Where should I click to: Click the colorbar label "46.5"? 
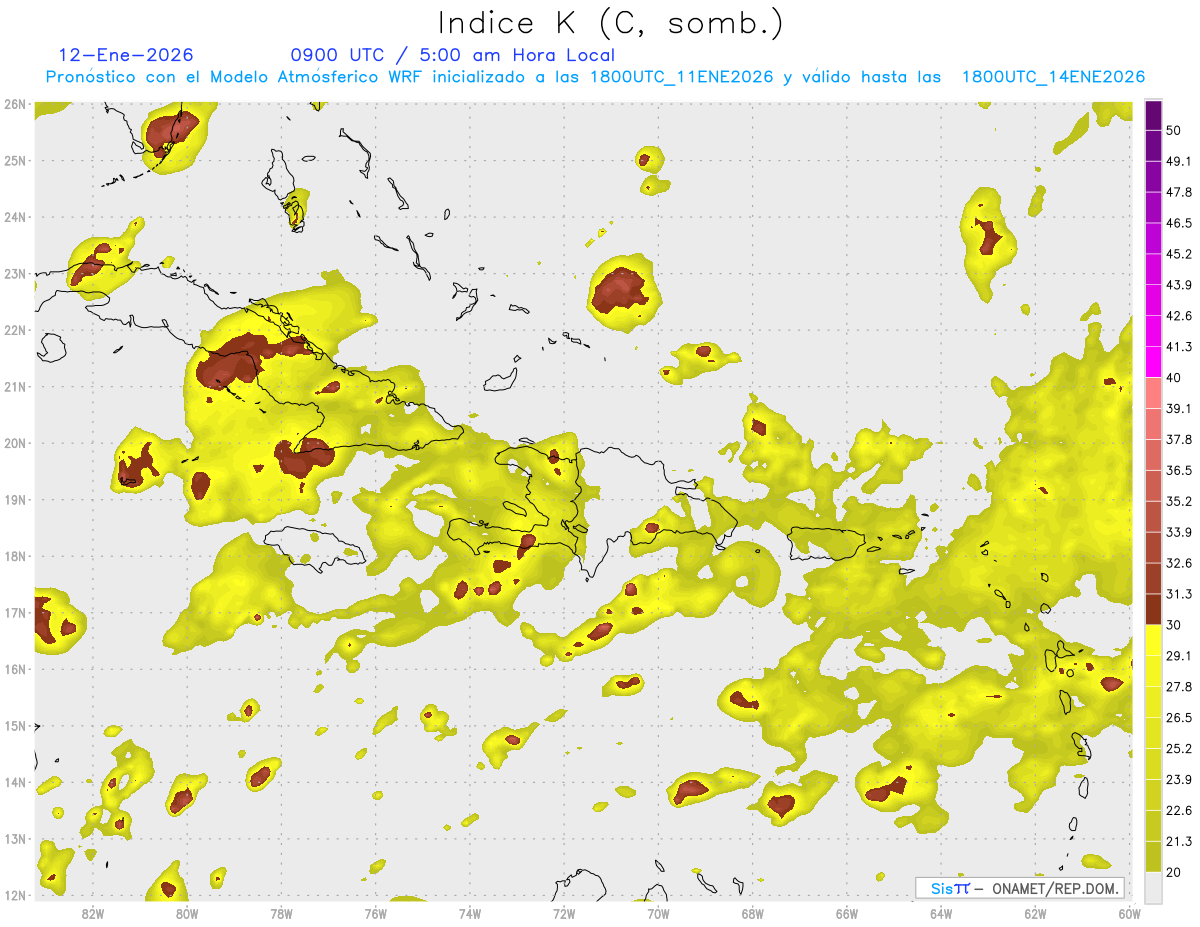tap(1178, 223)
